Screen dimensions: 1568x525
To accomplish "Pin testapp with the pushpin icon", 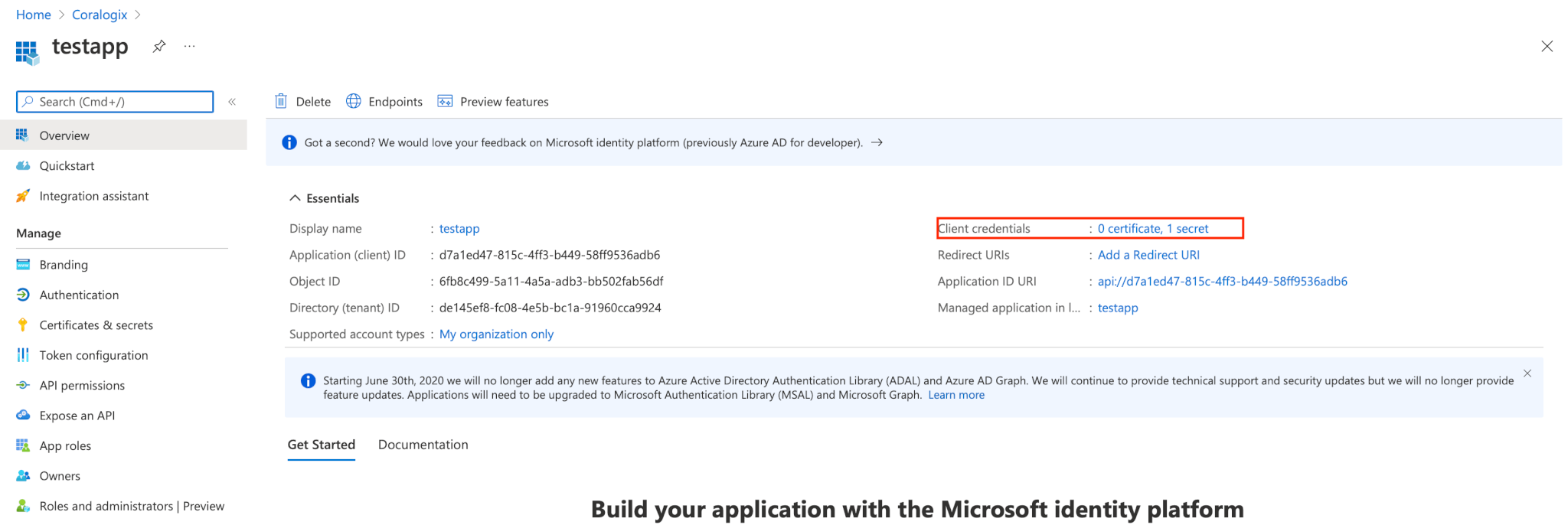I will [x=159, y=47].
